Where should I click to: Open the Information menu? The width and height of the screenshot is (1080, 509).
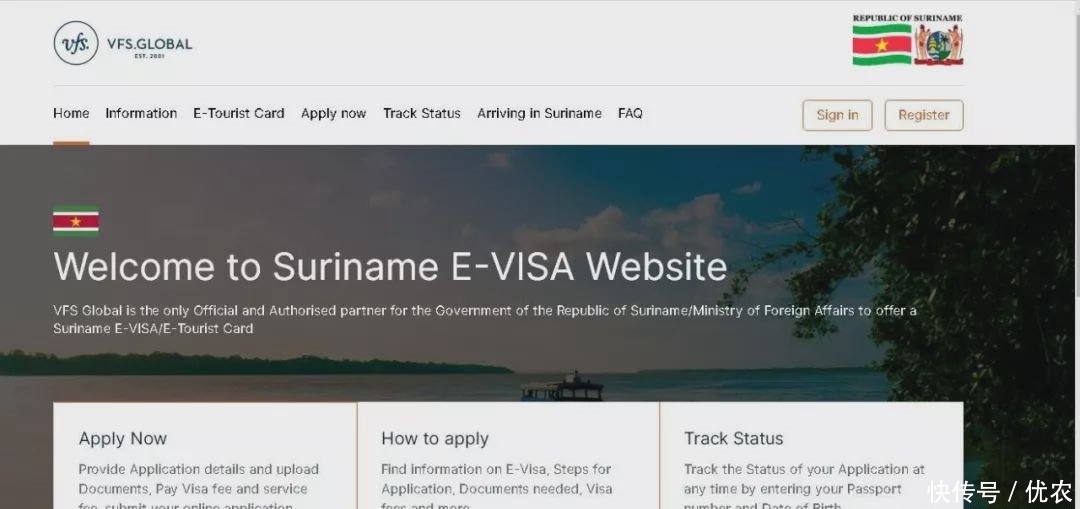point(141,114)
